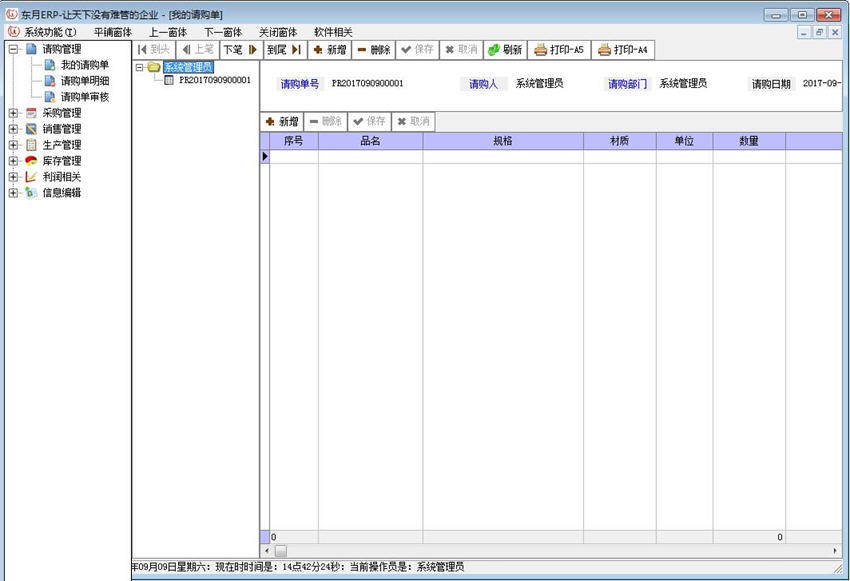Expand the 销售管理 tree node
Image resolution: width=850 pixels, height=581 pixels.
click(x=14, y=129)
